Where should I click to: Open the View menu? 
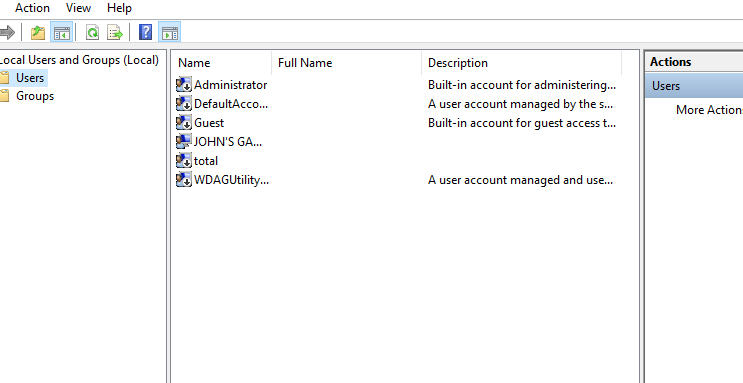coord(78,8)
